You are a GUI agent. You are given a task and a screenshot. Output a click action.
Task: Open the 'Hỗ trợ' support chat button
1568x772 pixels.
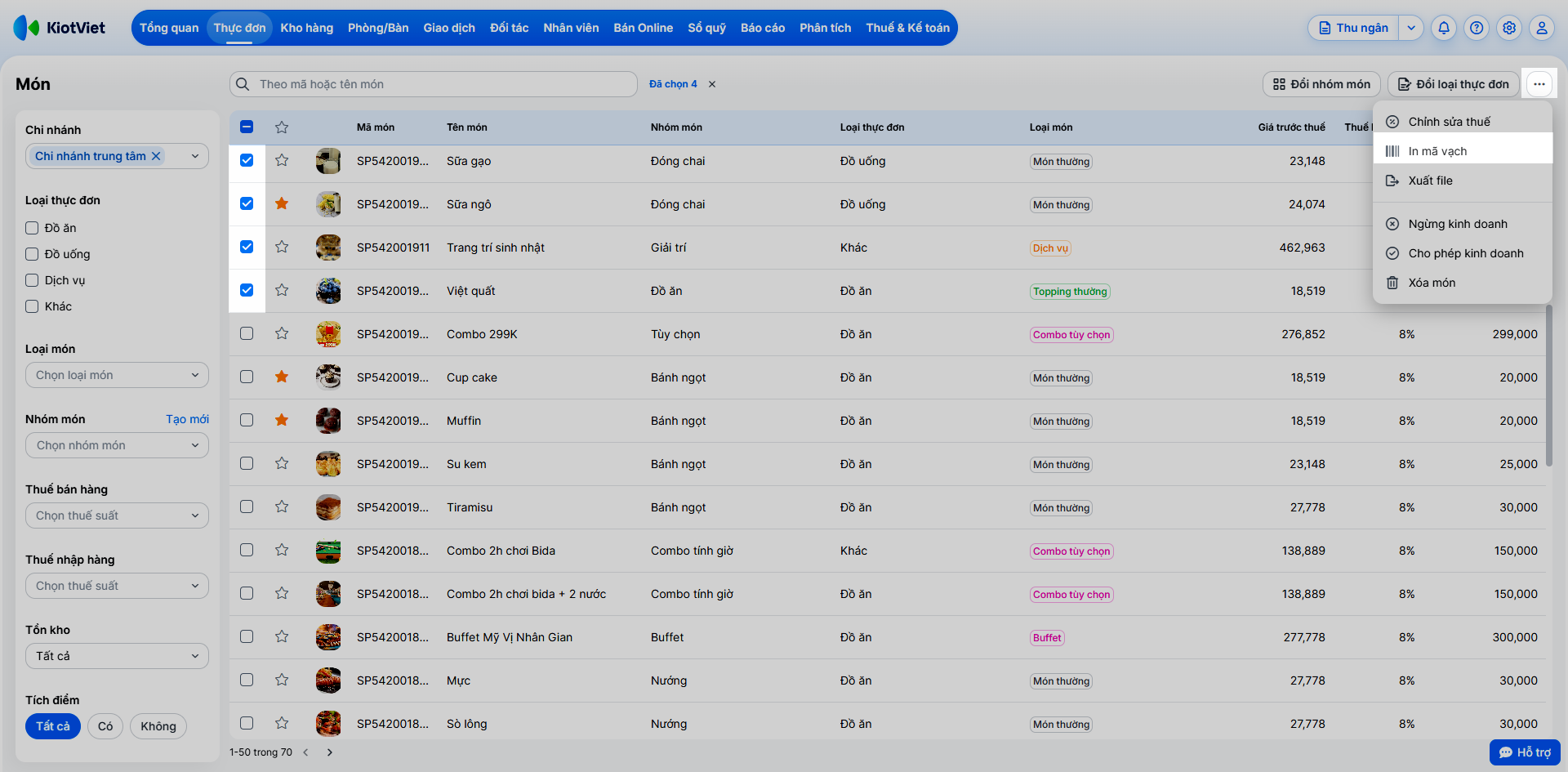click(1525, 752)
